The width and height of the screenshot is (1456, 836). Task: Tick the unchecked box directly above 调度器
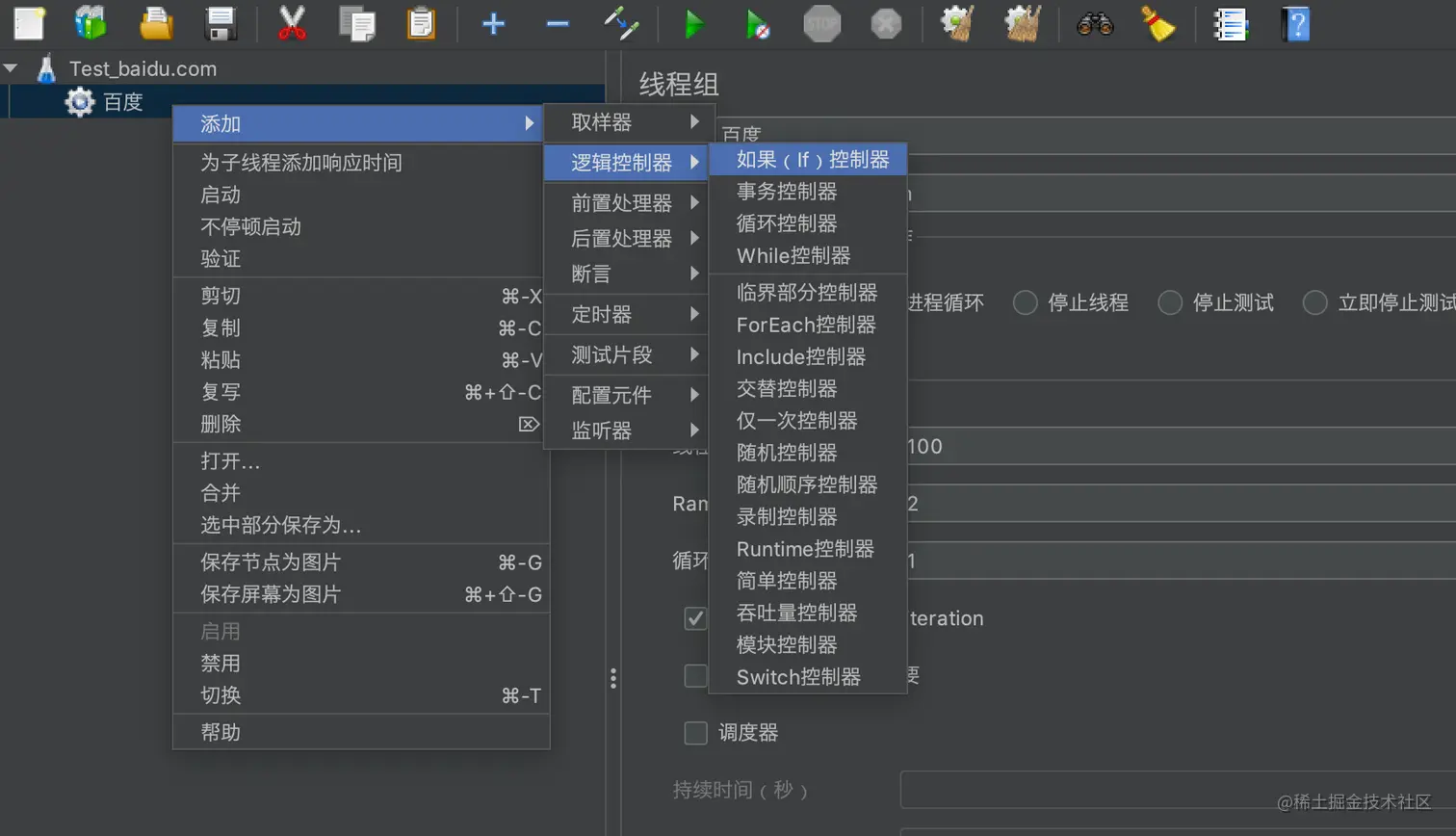click(695, 675)
